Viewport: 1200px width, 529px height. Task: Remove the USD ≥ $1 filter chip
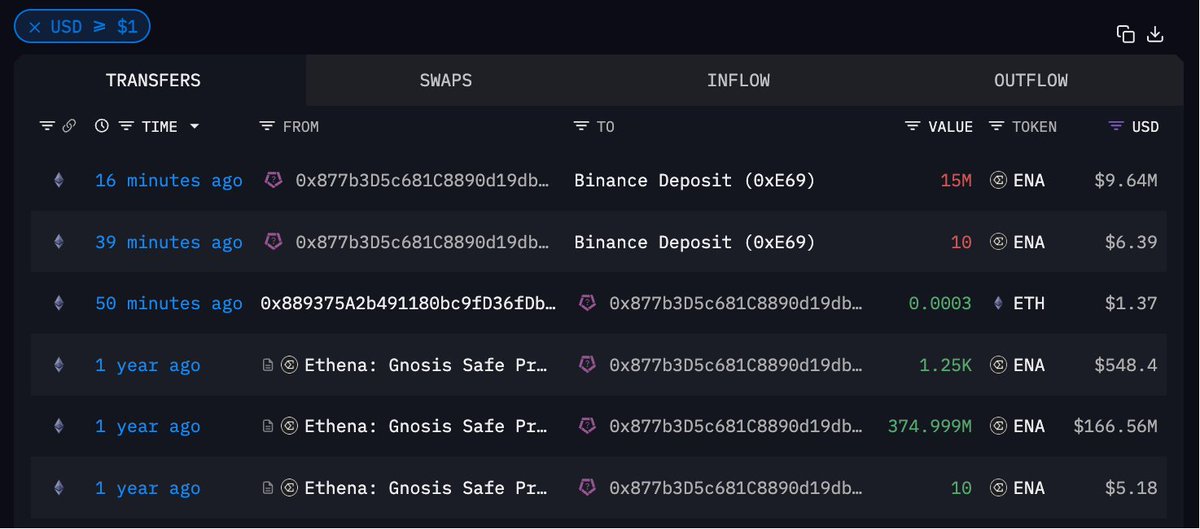click(34, 27)
